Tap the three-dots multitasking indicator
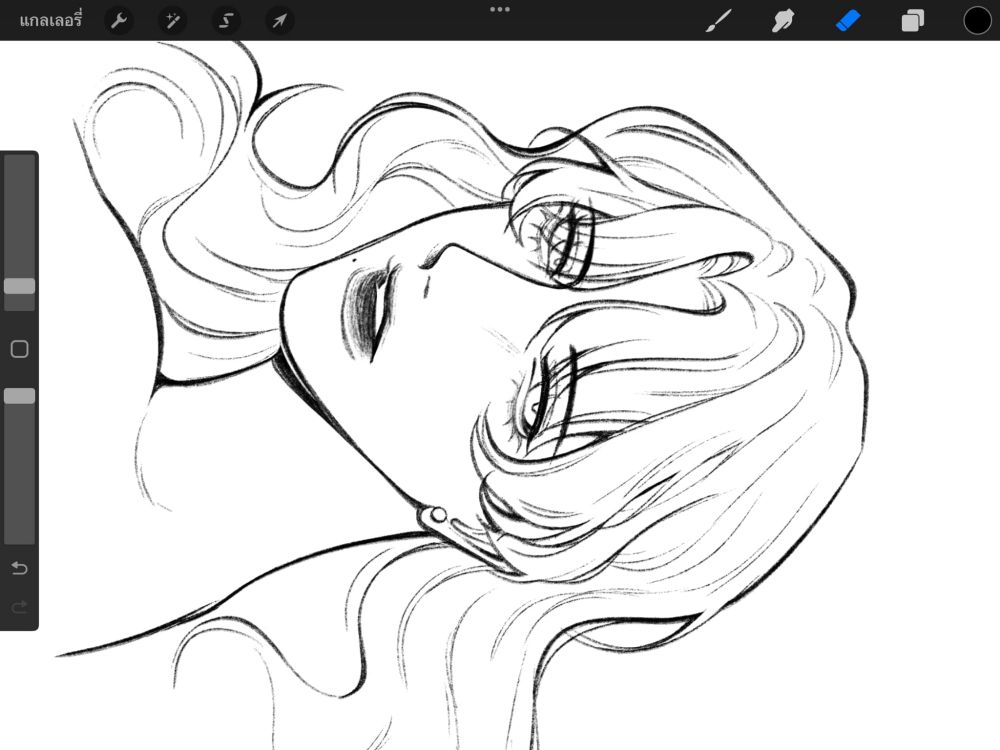The width and height of the screenshot is (1000, 750). tap(500, 9)
